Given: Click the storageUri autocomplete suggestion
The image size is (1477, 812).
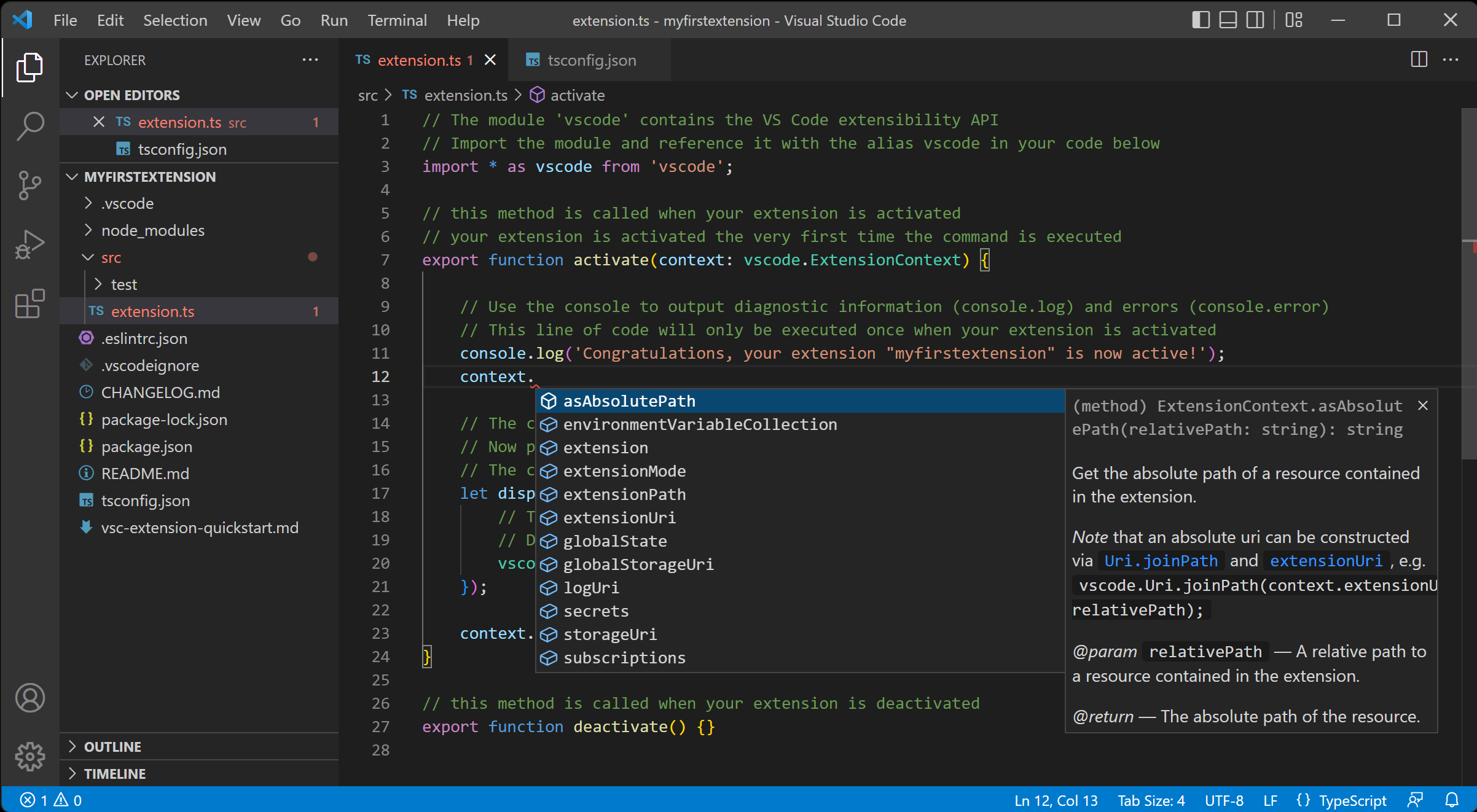Looking at the screenshot, I should pos(610,634).
